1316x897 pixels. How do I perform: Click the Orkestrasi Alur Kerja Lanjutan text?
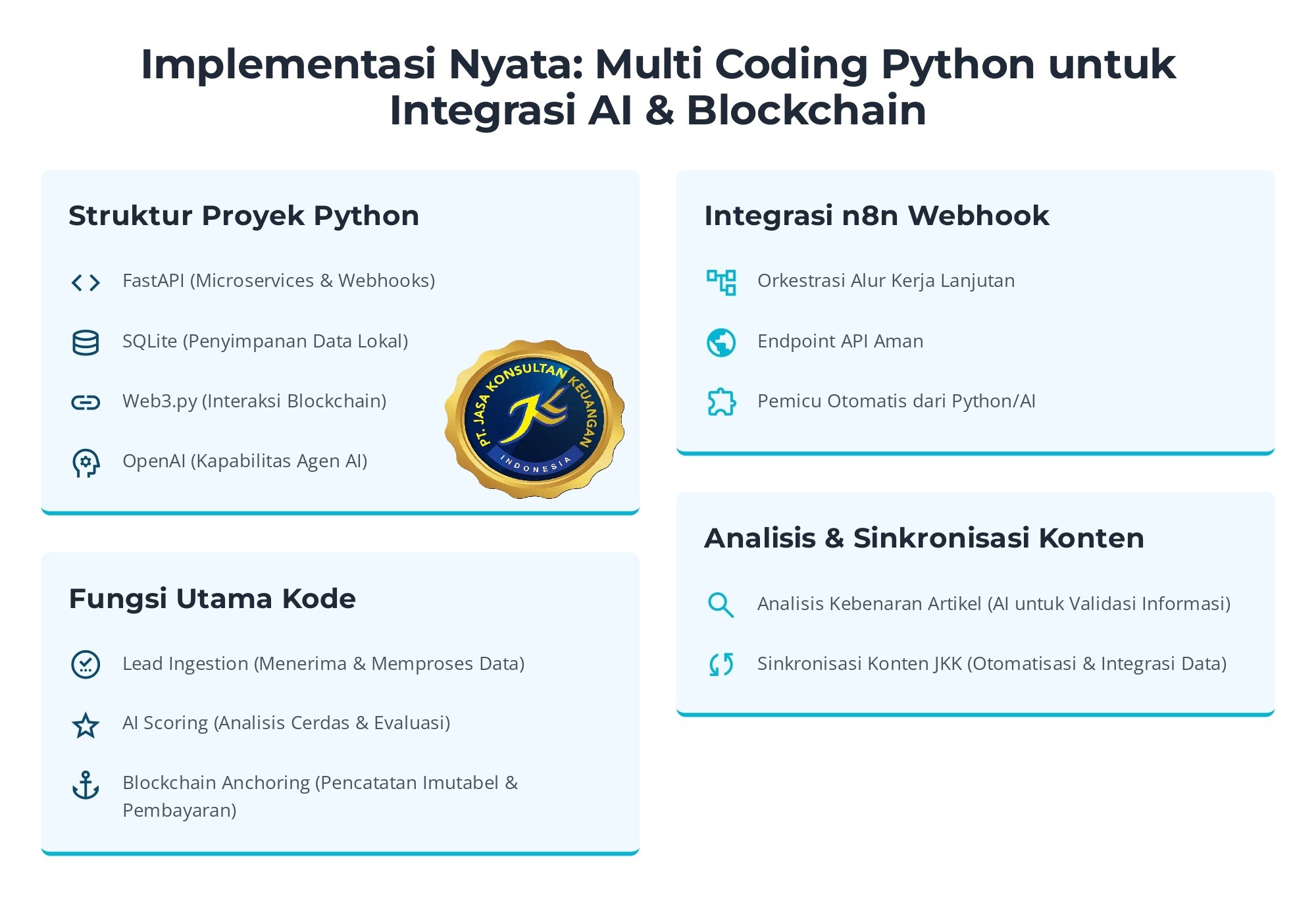(x=886, y=281)
